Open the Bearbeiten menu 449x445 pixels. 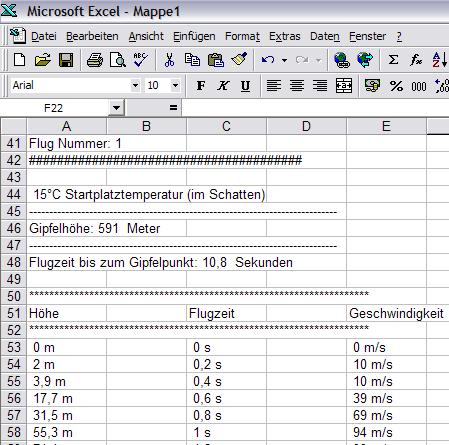pos(92,36)
